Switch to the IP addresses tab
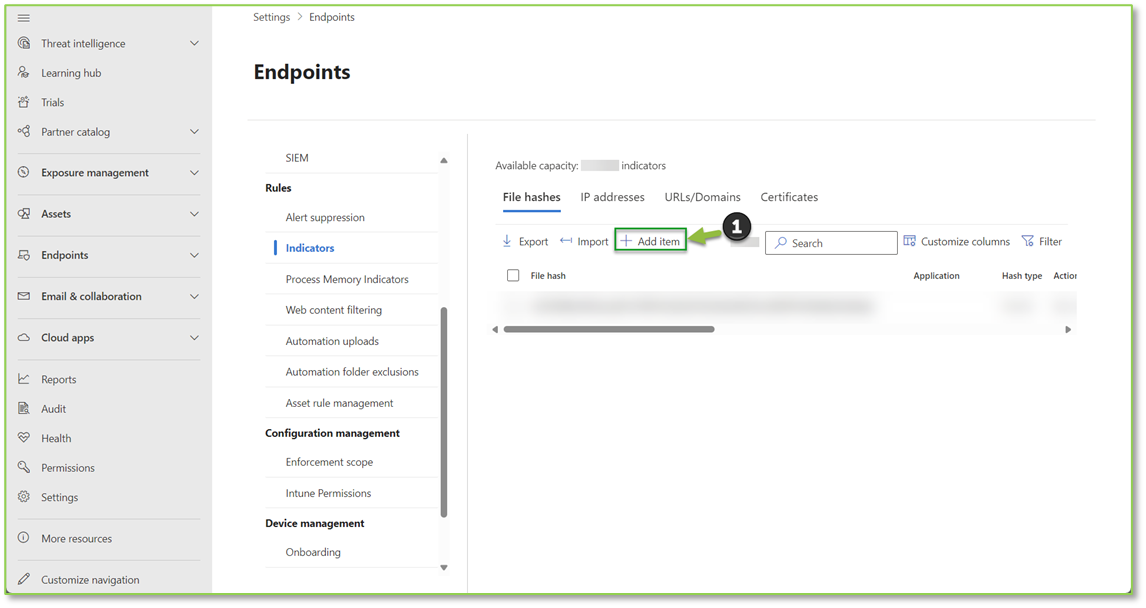1146x608 pixels. tap(612, 197)
